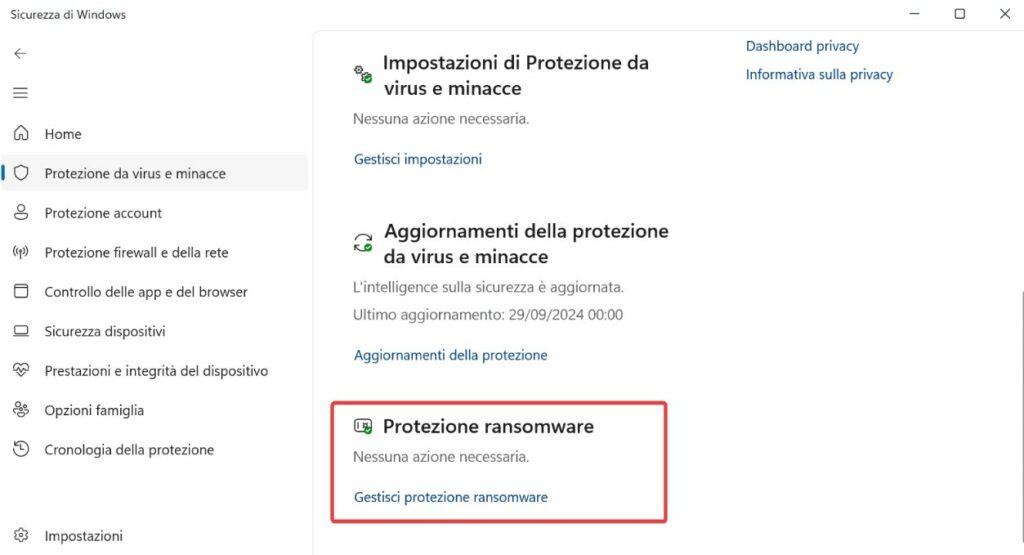Click Gestisci protezione ransomware link
Viewport: 1024px width, 555px height.
click(x=451, y=497)
